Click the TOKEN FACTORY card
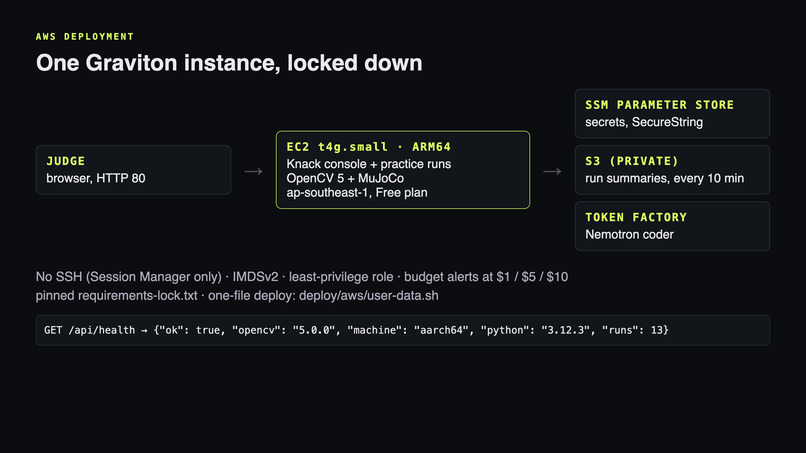Image resolution: width=806 pixels, height=453 pixels. point(672,226)
